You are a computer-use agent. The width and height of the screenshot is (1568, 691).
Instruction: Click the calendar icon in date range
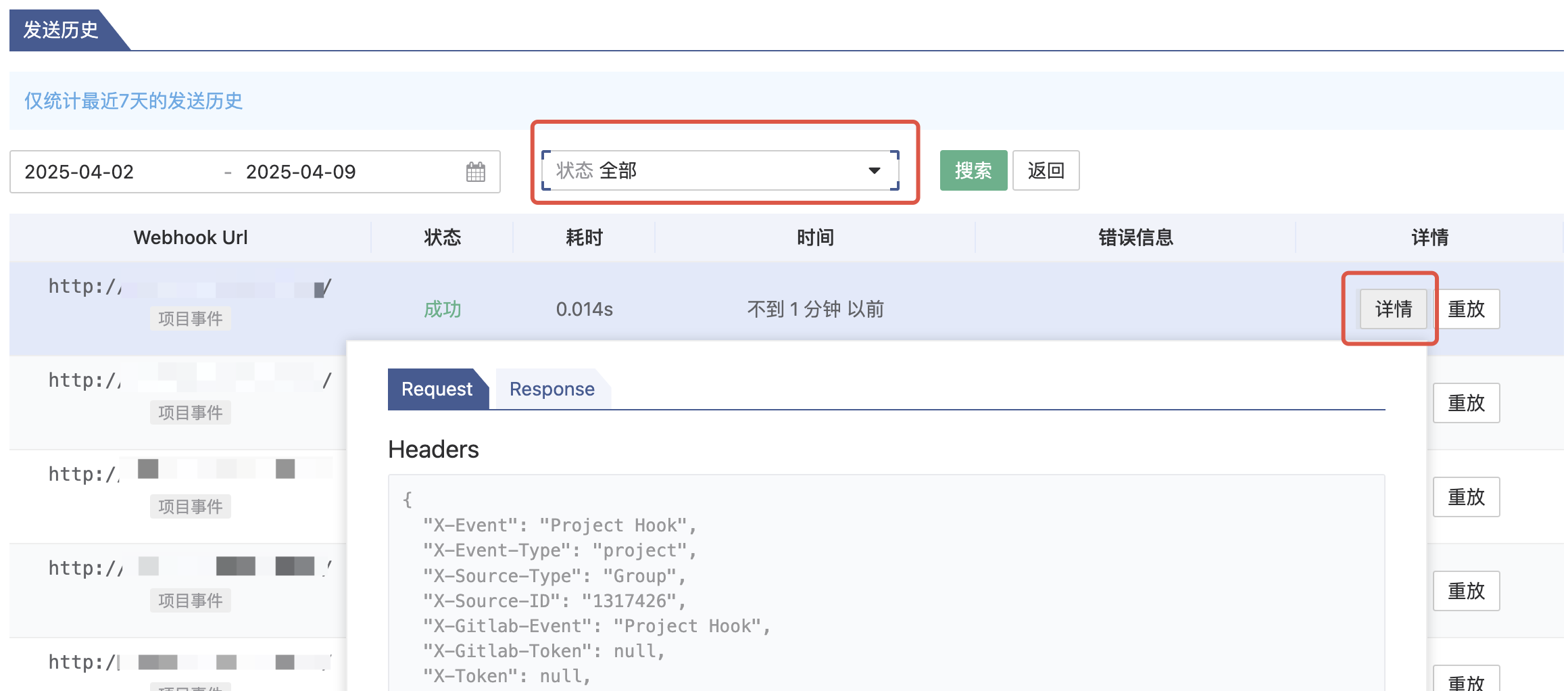(x=475, y=172)
